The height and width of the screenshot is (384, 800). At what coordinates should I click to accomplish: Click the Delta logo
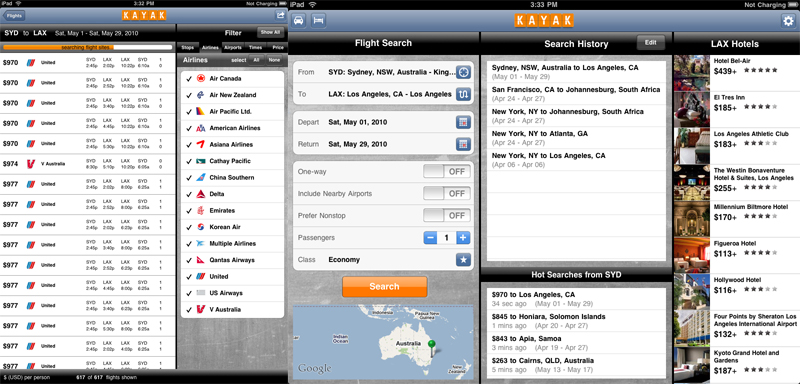pyautogui.click(x=201, y=194)
